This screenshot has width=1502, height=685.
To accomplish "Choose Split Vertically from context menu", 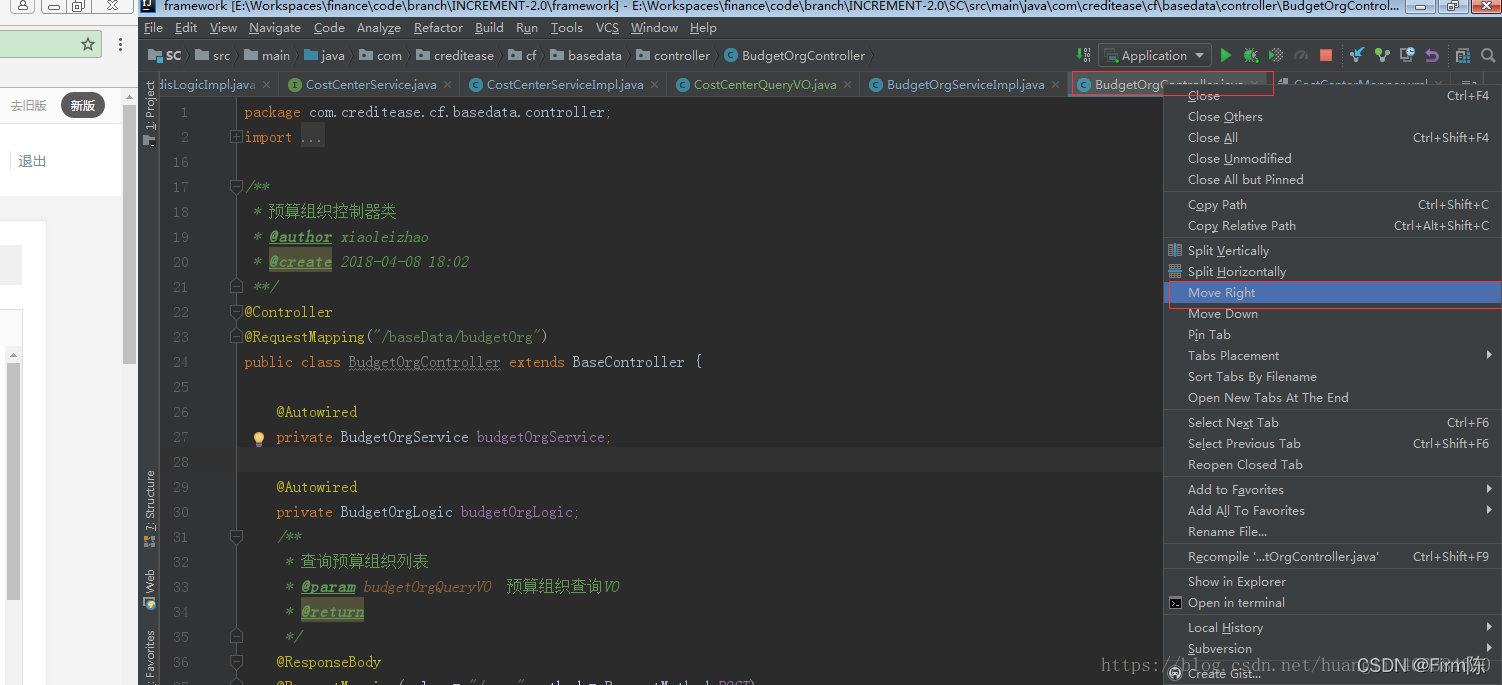I will tap(1332, 251).
